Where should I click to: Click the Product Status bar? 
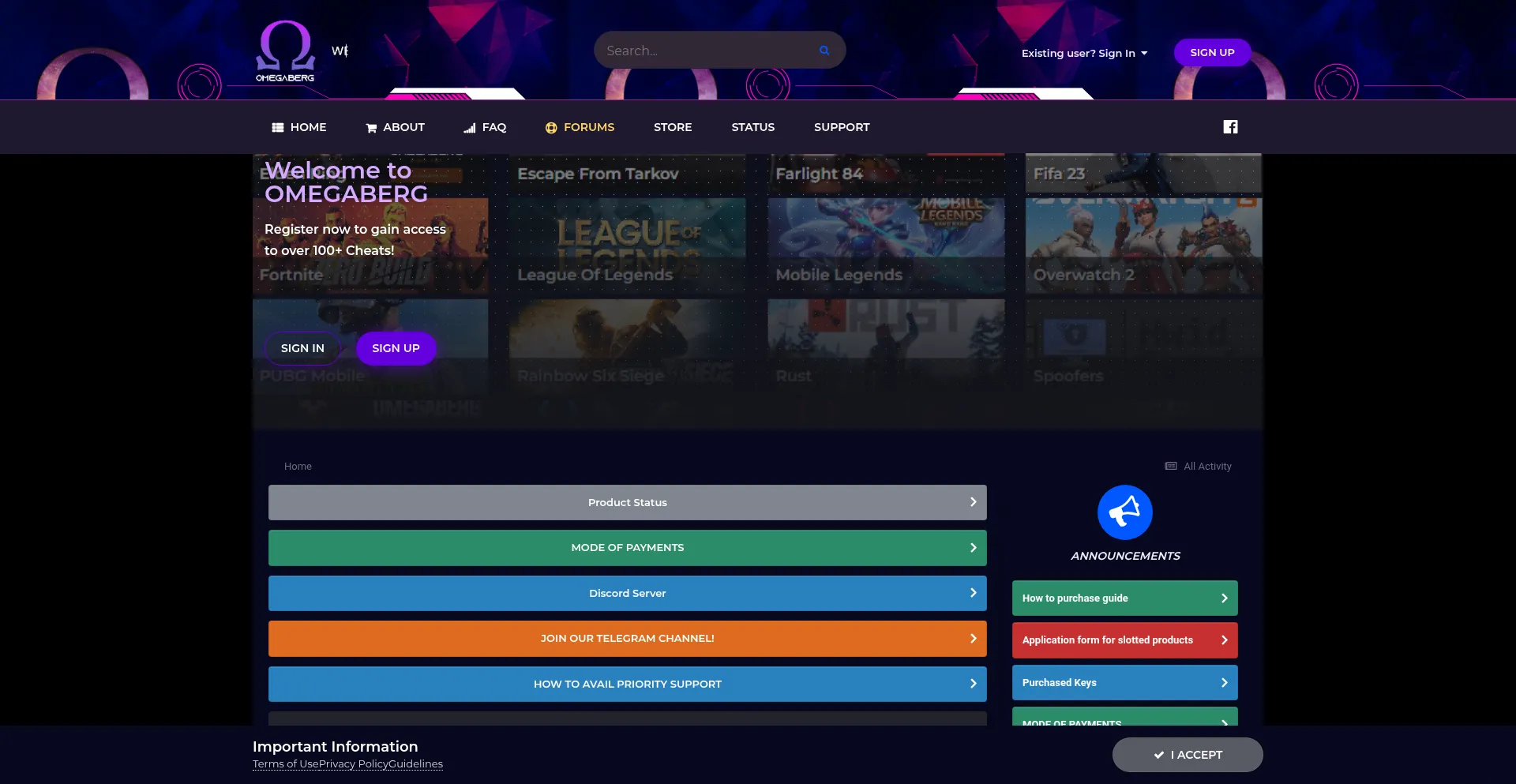[x=628, y=502]
